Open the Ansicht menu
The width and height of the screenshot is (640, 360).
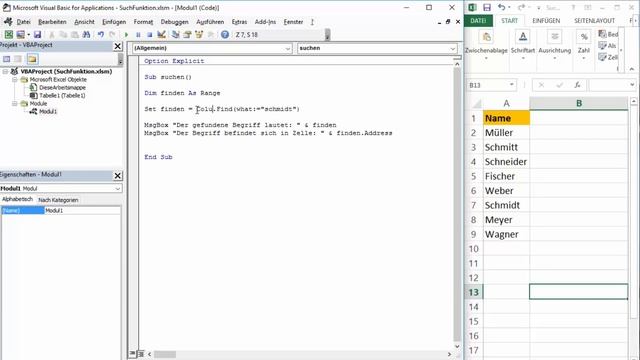coord(84,22)
